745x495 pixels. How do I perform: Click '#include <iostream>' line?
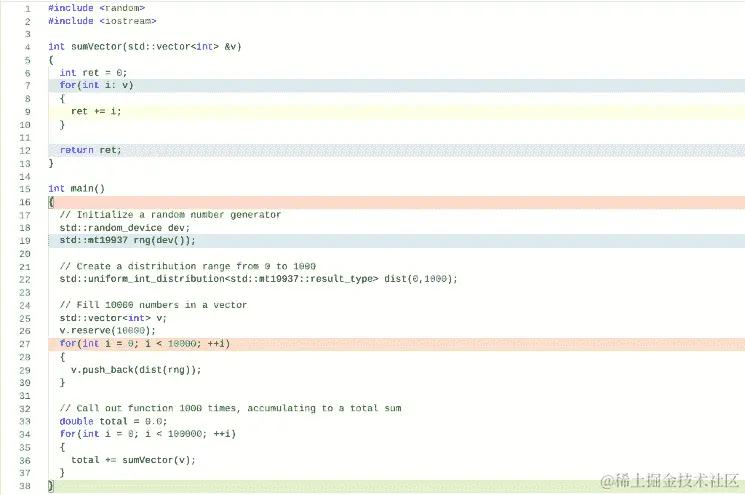pos(102,21)
